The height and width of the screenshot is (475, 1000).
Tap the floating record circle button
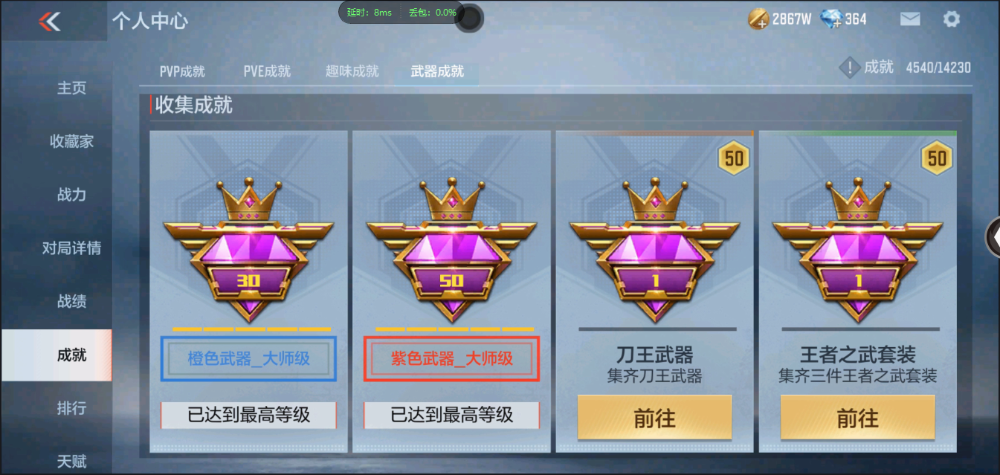point(469,18)
